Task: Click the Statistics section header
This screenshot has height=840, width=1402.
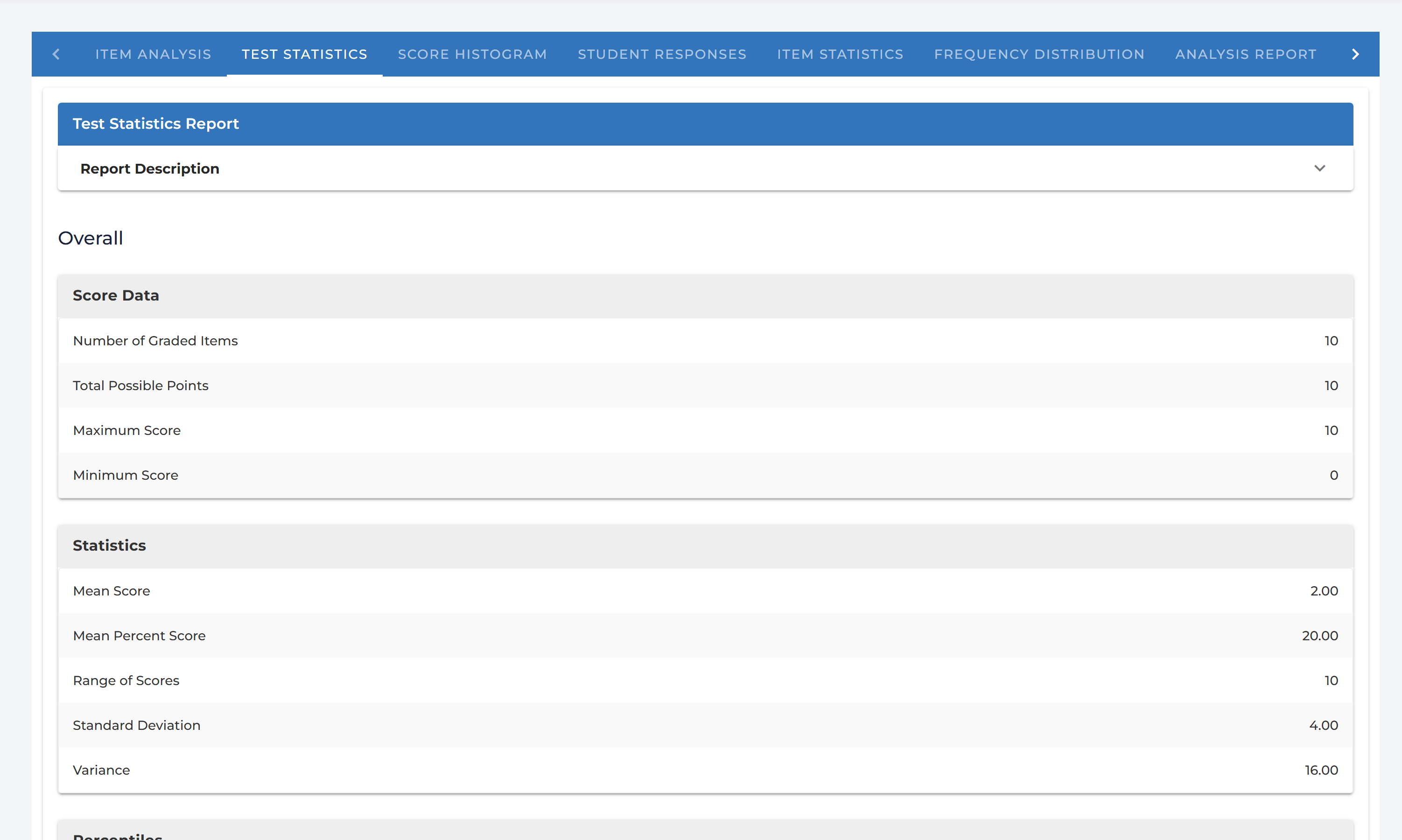Action: pos(705,546)
